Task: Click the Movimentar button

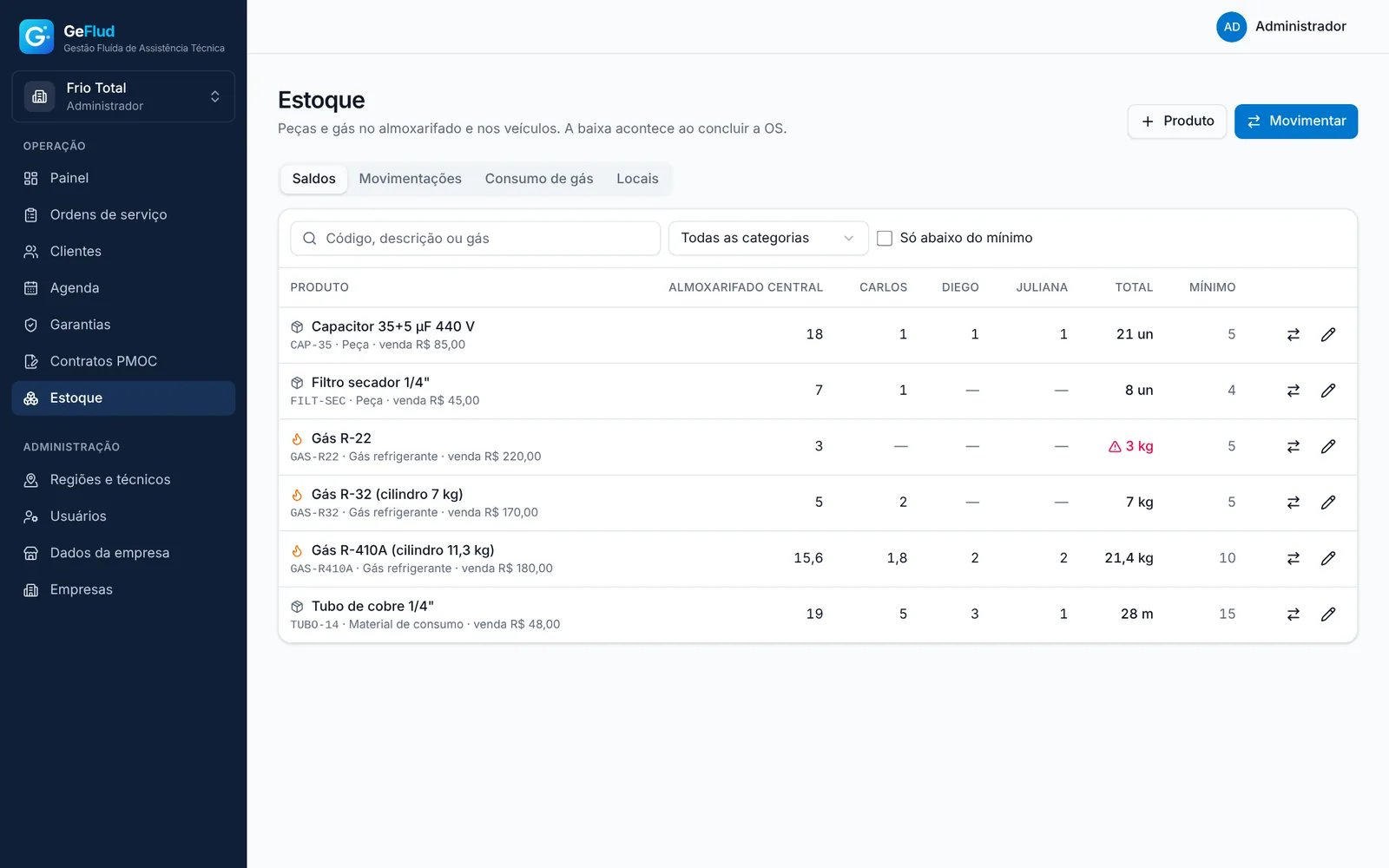Action: pos(1296,122)
